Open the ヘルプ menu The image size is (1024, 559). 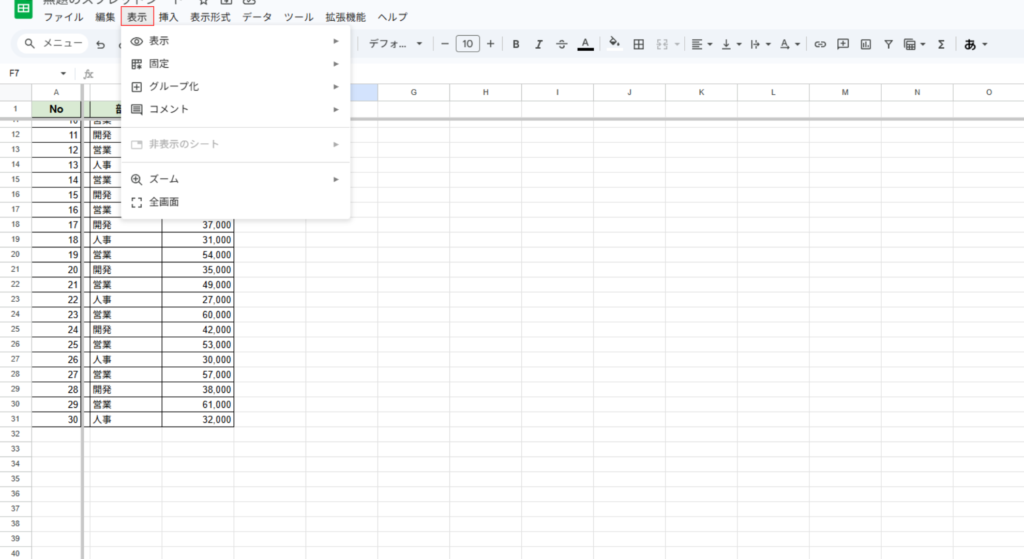[x=392, y=17]
